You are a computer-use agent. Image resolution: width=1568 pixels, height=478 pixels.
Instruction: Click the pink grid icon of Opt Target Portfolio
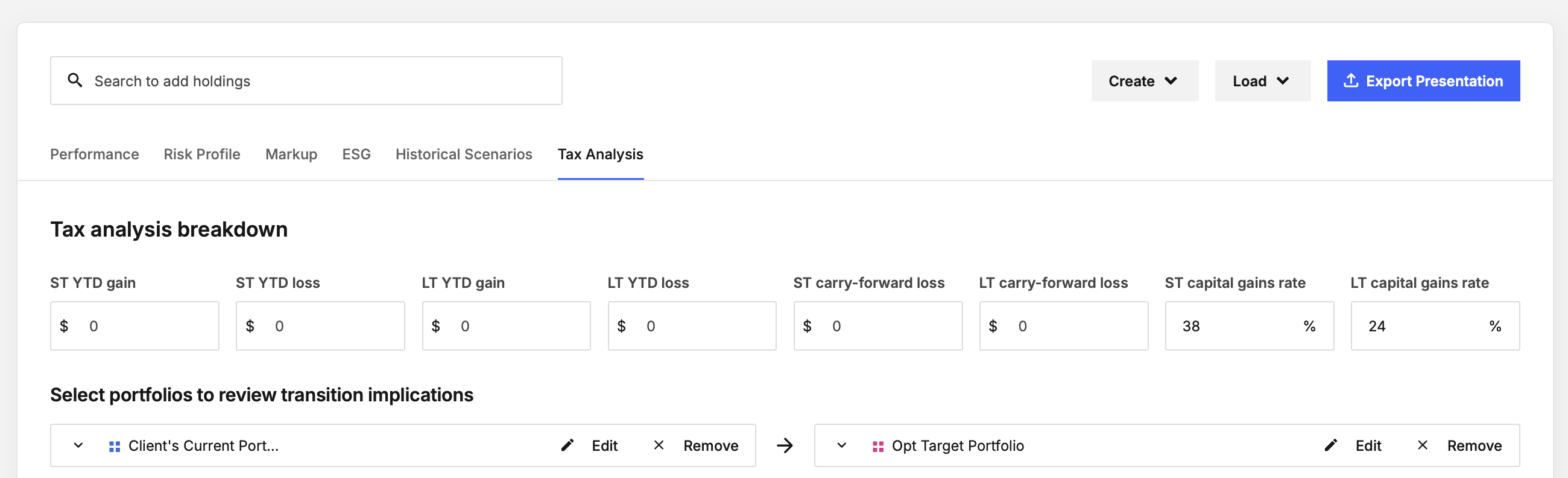click(877, 447)
